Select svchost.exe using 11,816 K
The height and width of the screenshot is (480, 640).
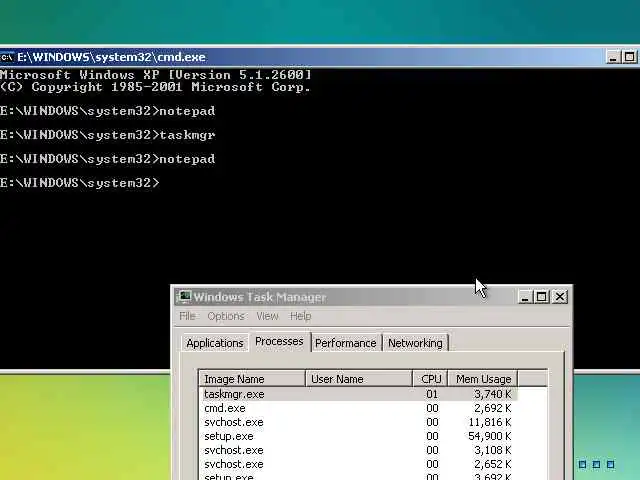coord(358,422)
